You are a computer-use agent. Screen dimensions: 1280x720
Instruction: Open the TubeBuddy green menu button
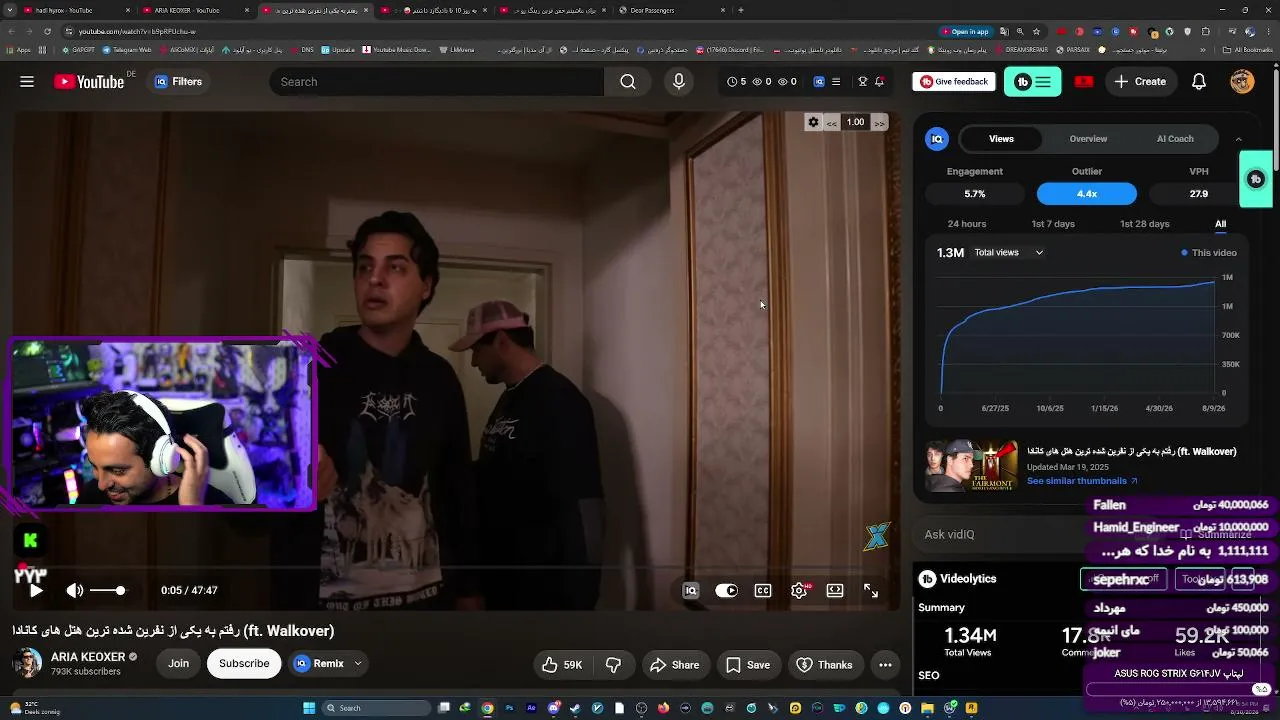click(x=1033, y=82)
